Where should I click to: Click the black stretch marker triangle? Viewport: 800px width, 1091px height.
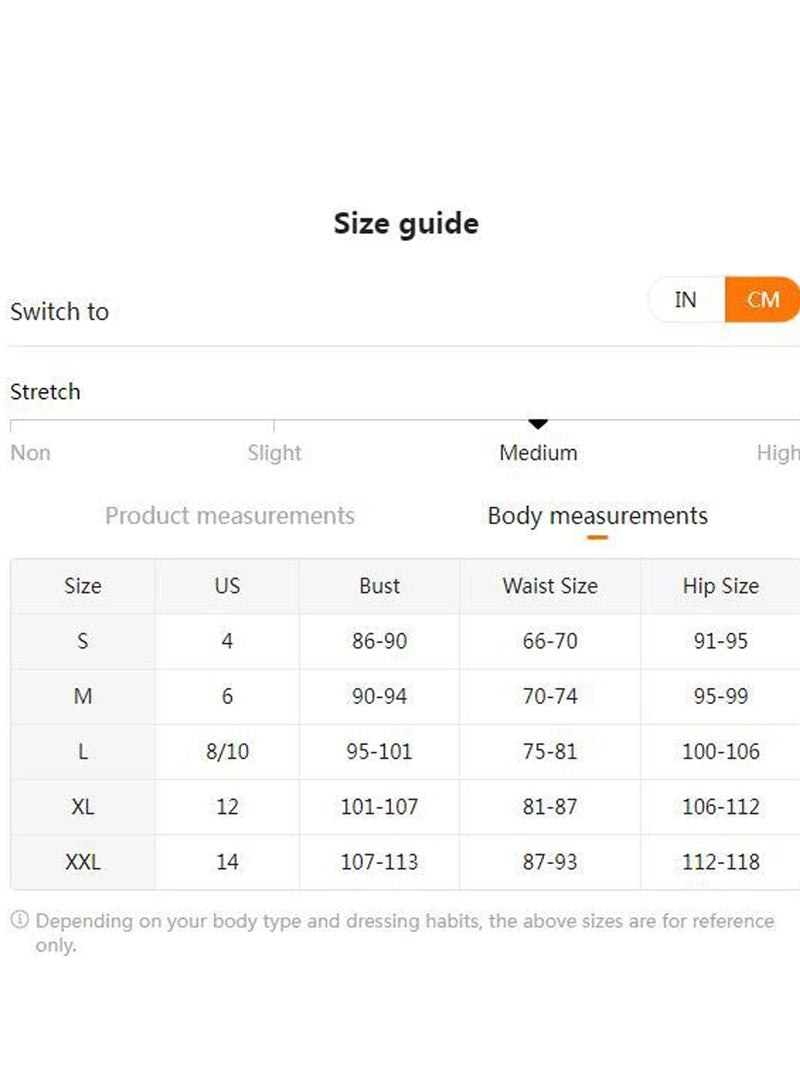pos(538,425)
